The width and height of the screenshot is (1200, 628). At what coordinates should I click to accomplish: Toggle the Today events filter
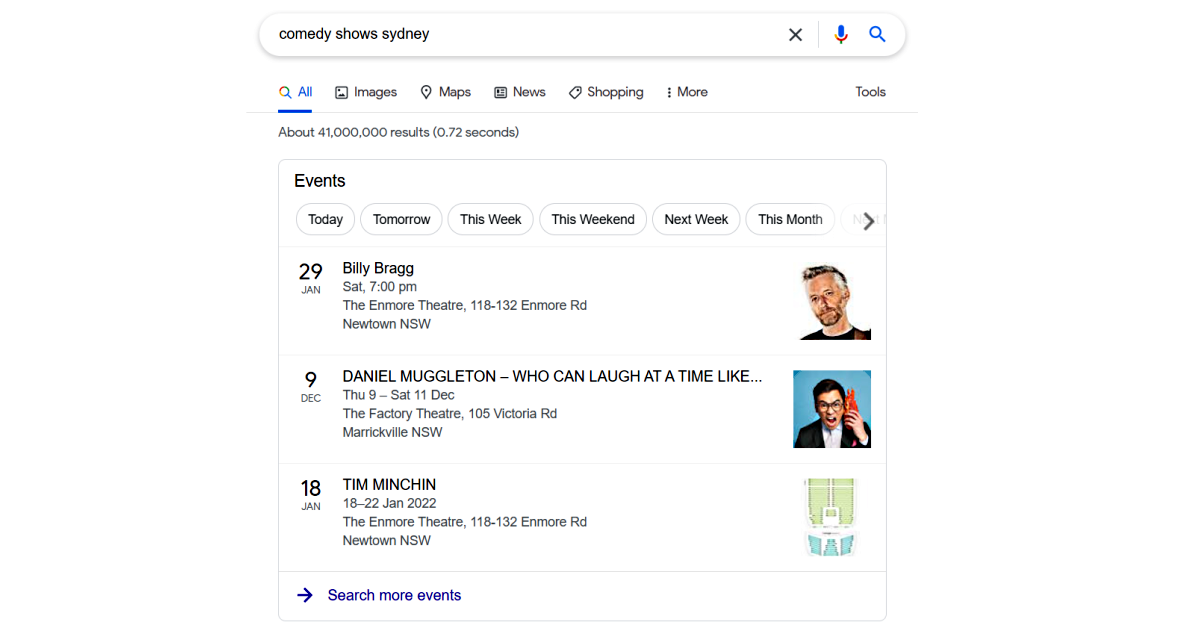coord(325,219)
